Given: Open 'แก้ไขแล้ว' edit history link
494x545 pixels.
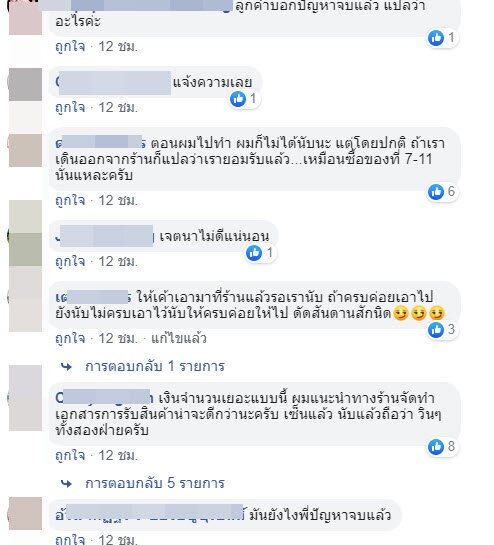Looking at the screenshot, I should click(x=179, y=338).
